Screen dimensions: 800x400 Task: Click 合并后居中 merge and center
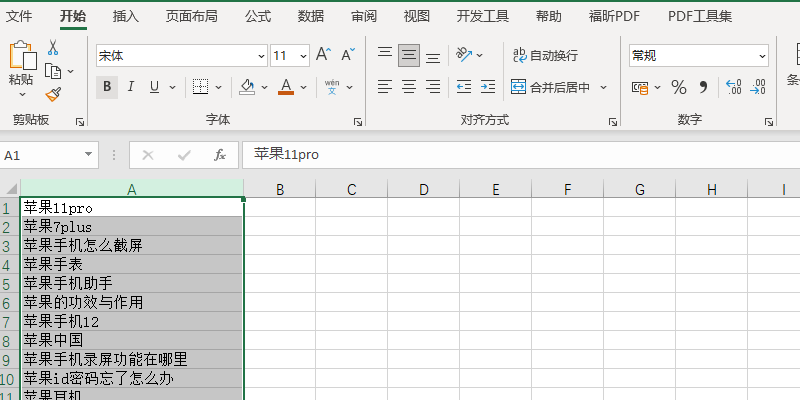pyautogui.click(x=550, y=87)
